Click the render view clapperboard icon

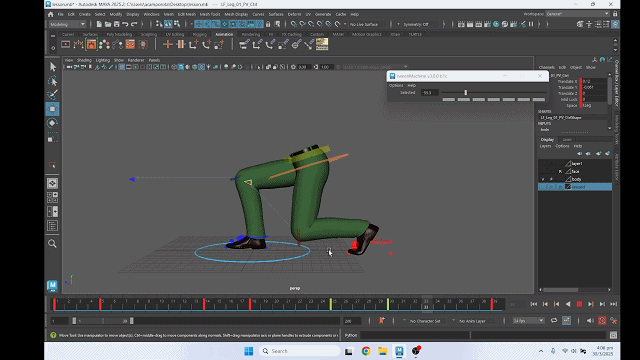tap(461, 24)
